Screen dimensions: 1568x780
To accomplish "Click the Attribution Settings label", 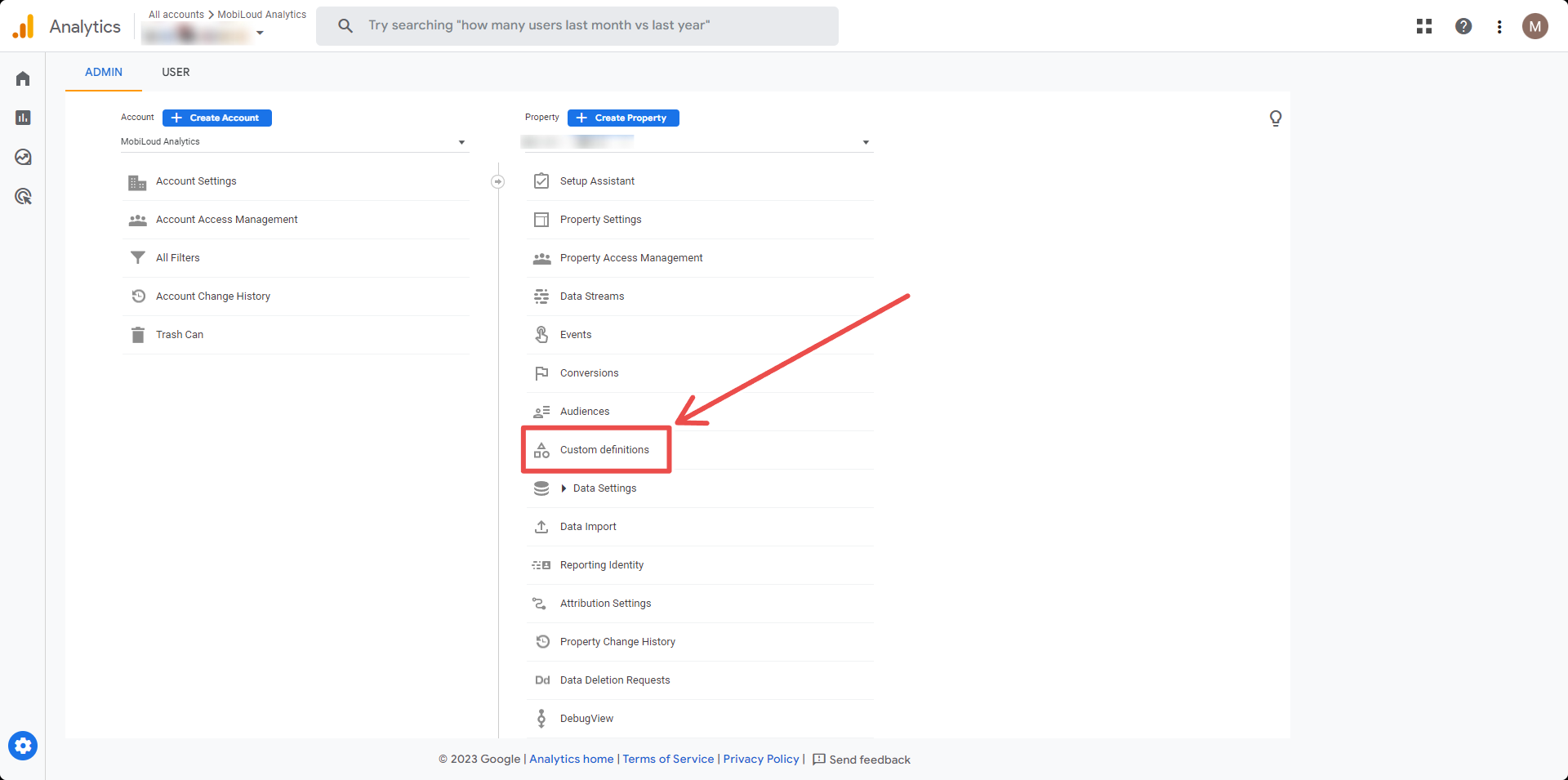I will coord(606,604).
